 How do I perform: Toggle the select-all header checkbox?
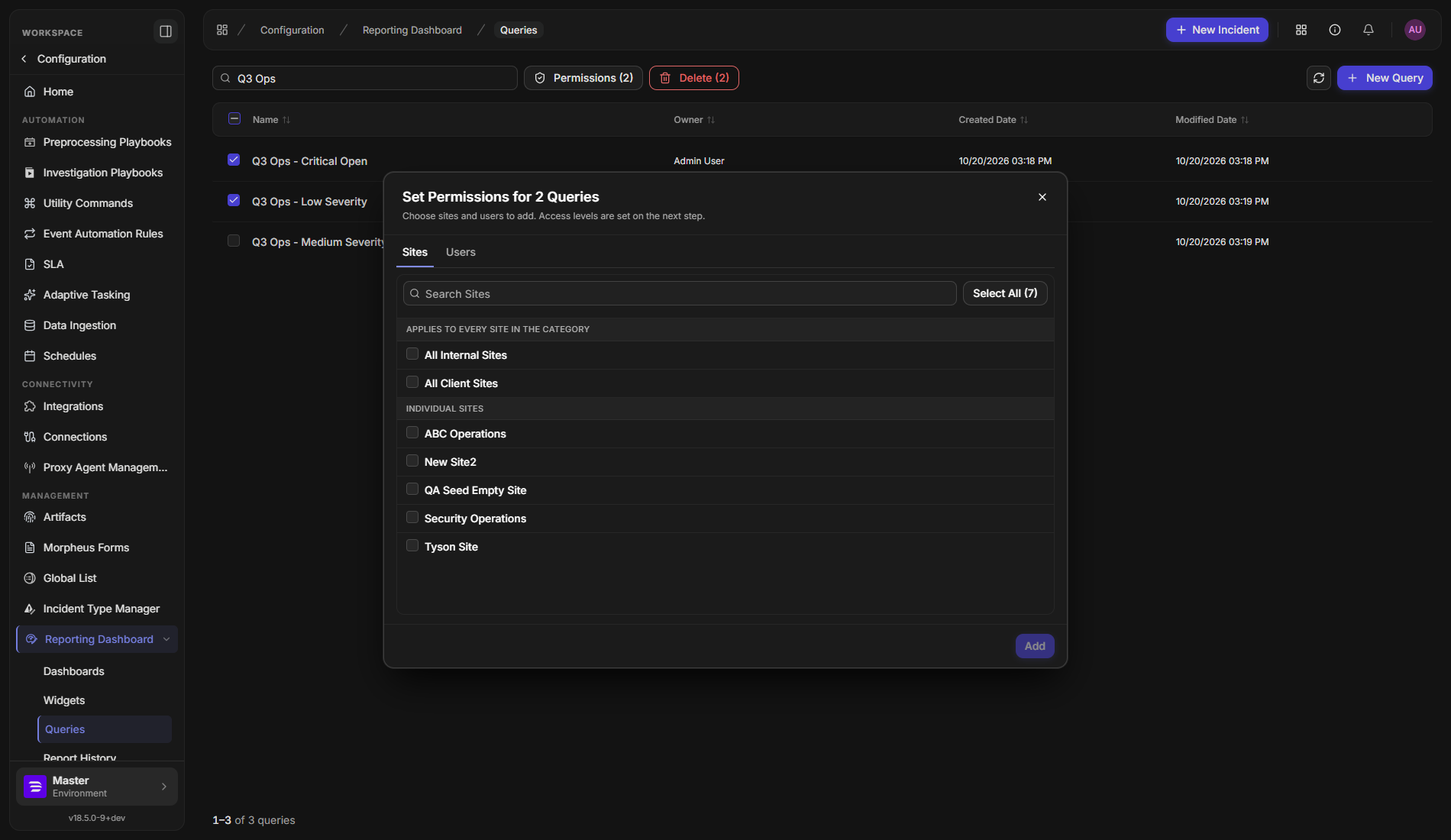(x=234, y=119)
